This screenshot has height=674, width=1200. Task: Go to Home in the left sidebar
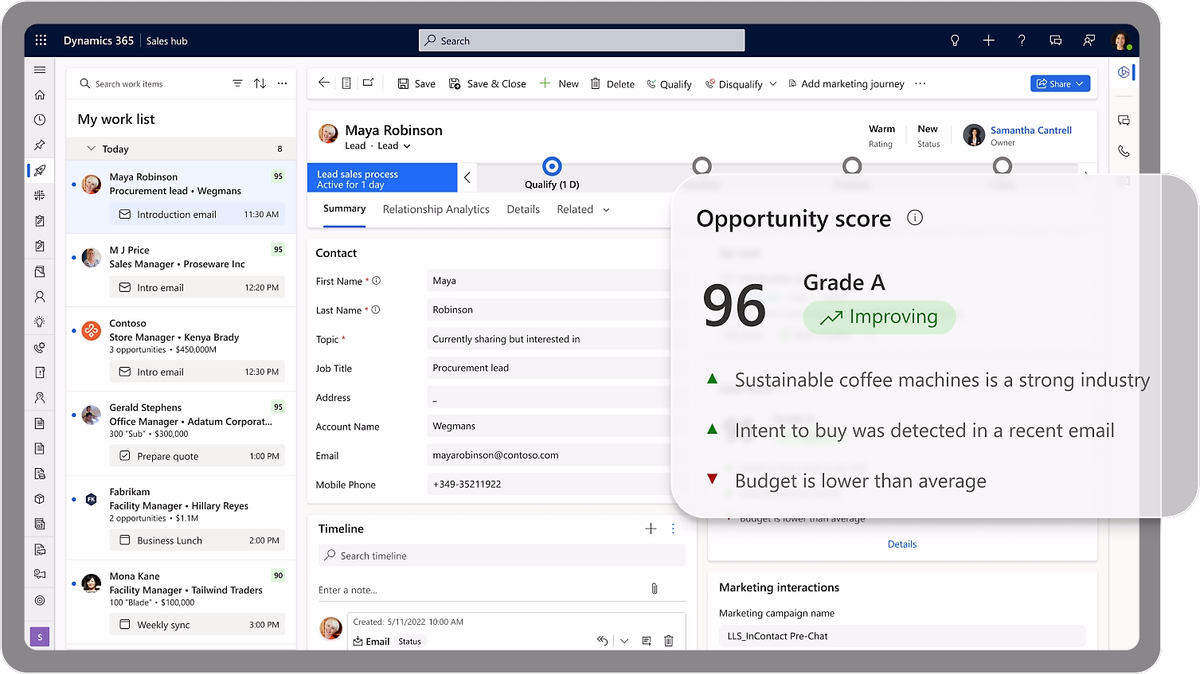coord(40,95)
